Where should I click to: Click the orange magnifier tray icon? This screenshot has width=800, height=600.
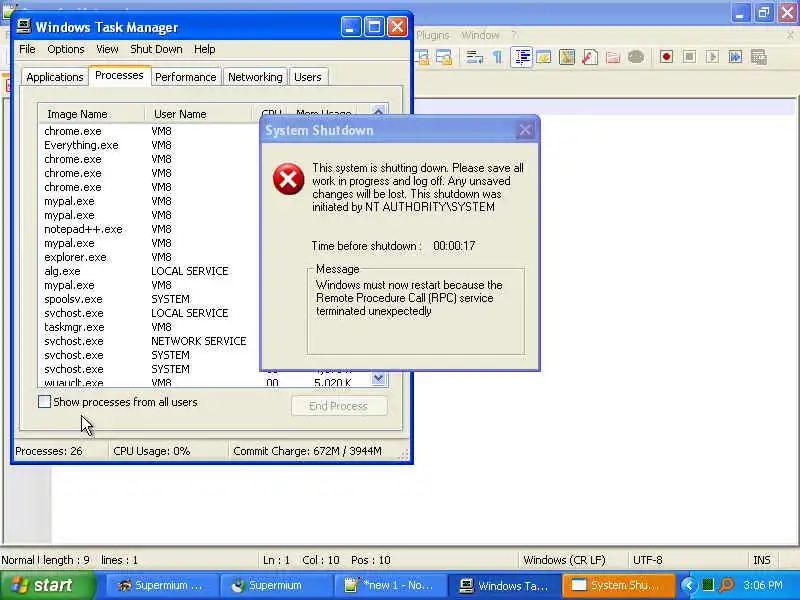pyautogui.click(x=726, y=585)
